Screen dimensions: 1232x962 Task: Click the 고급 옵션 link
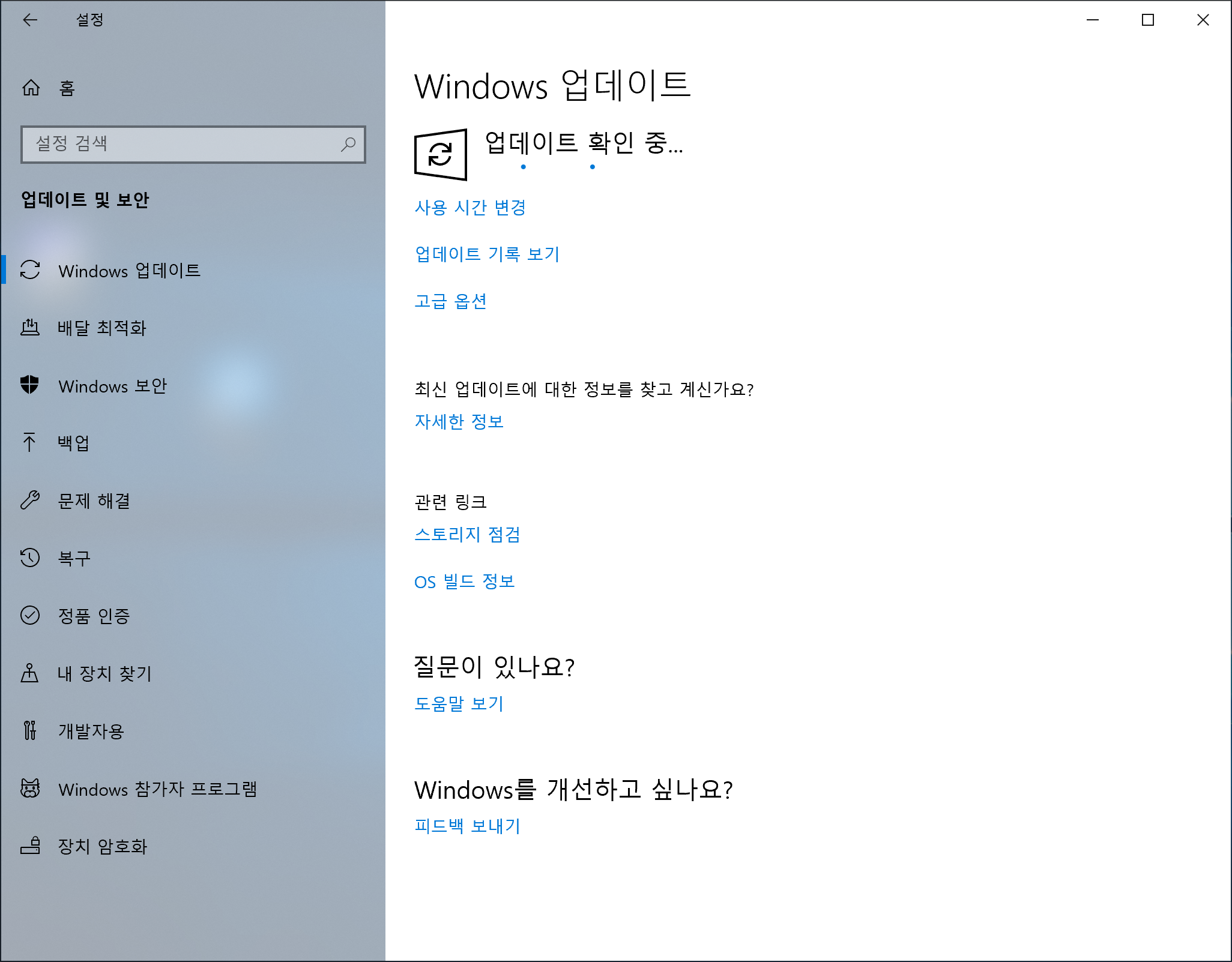pos(450,301)
